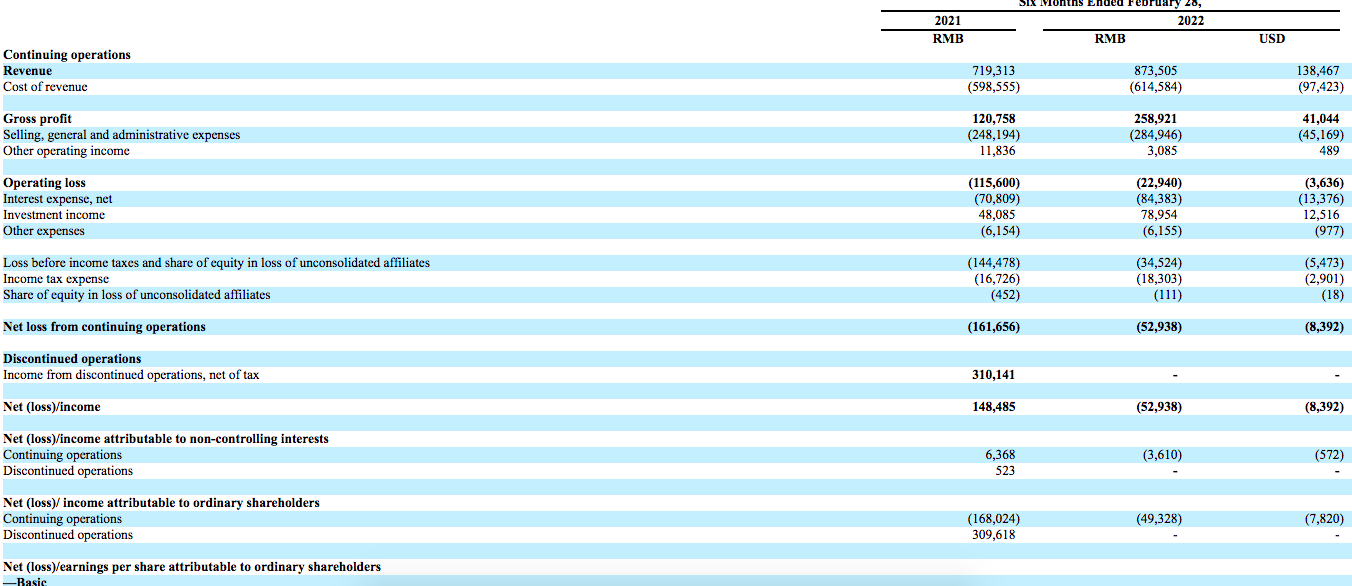Select the "Gross profit" row label

[x=37, y=119]
